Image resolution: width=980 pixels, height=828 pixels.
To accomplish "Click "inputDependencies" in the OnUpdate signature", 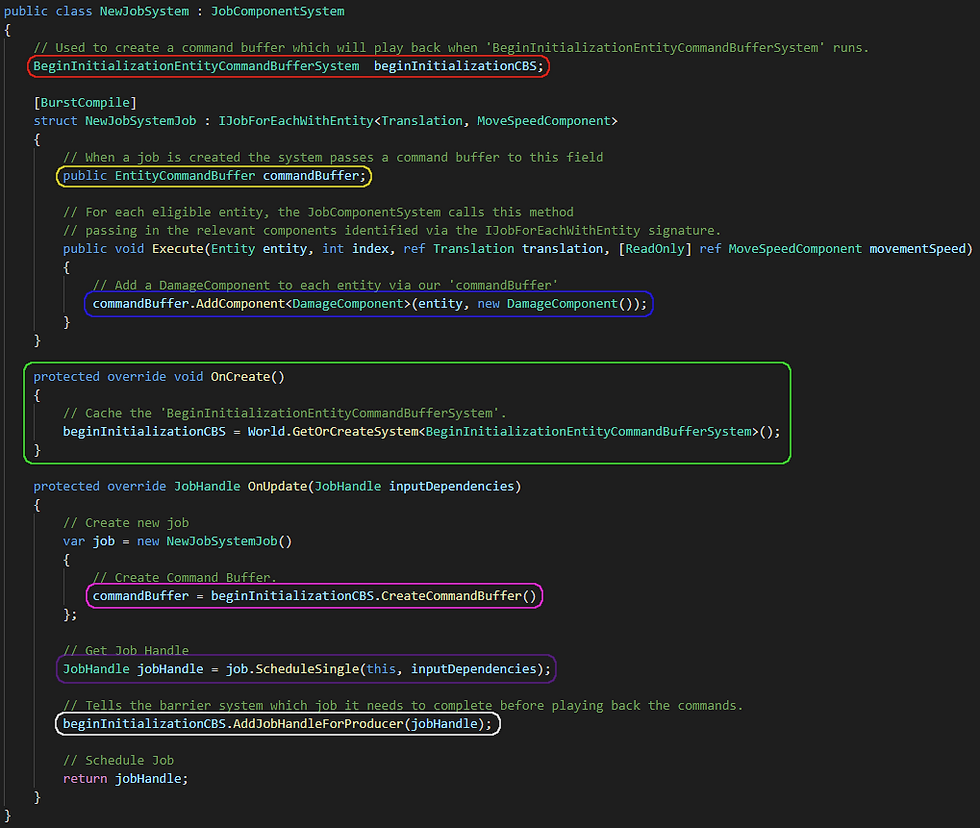I will [451, 486].
